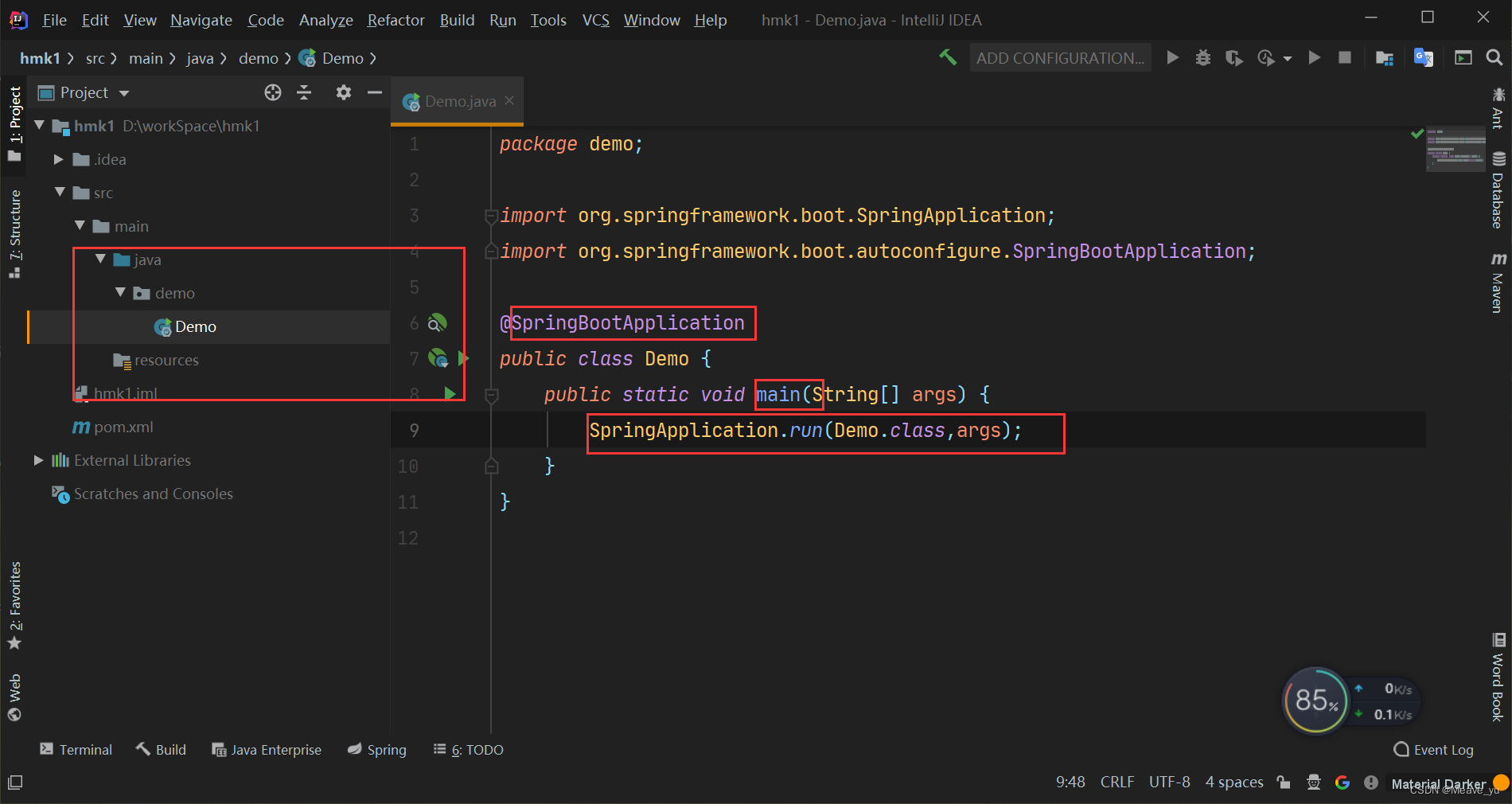Click the green checkmark inspection indicator
1512x804 pixels.
[x=1417, y=134]
